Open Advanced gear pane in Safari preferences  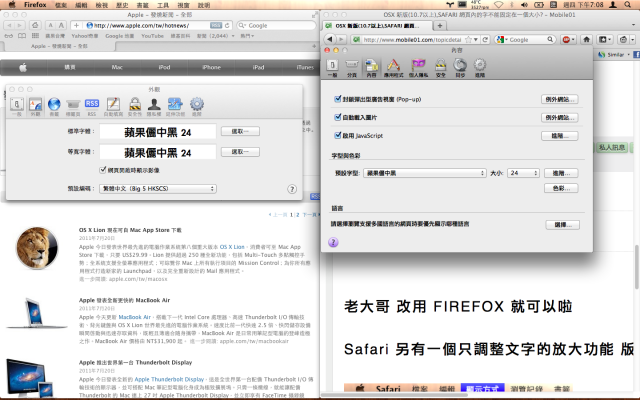click(197, 107)
